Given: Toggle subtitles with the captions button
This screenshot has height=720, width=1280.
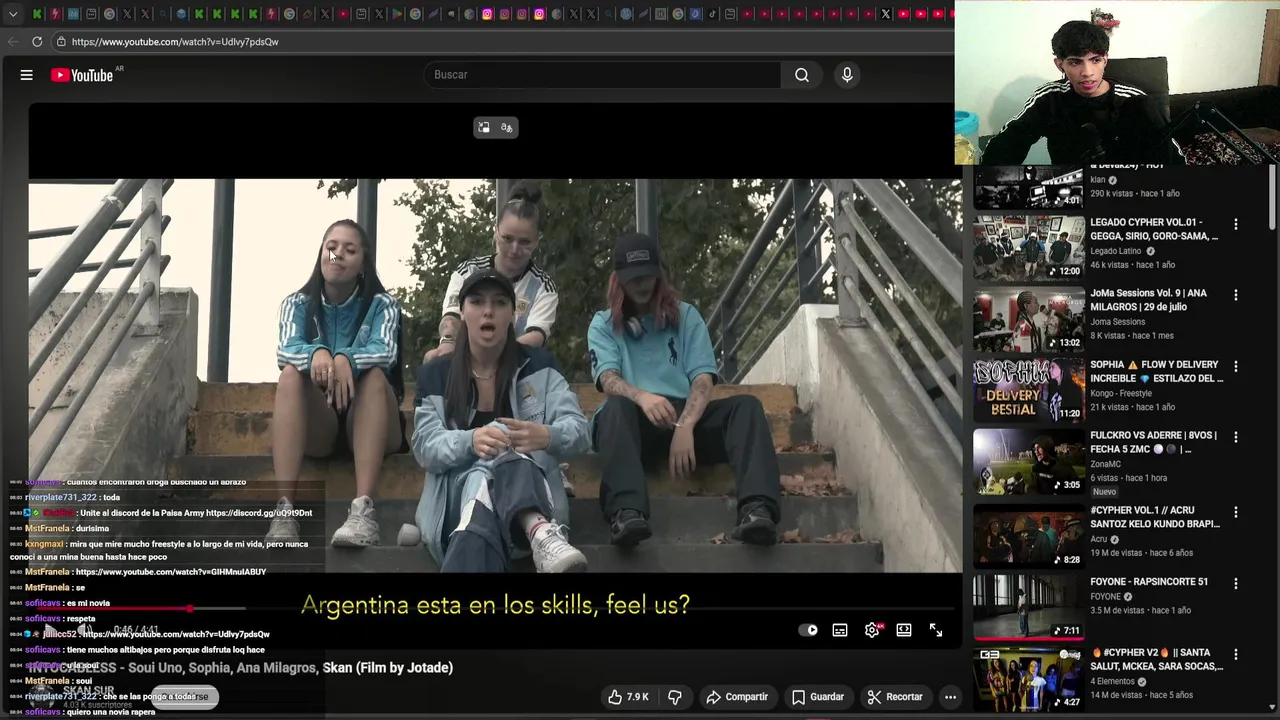Looking at the screenshot, I should pos(840,630).
